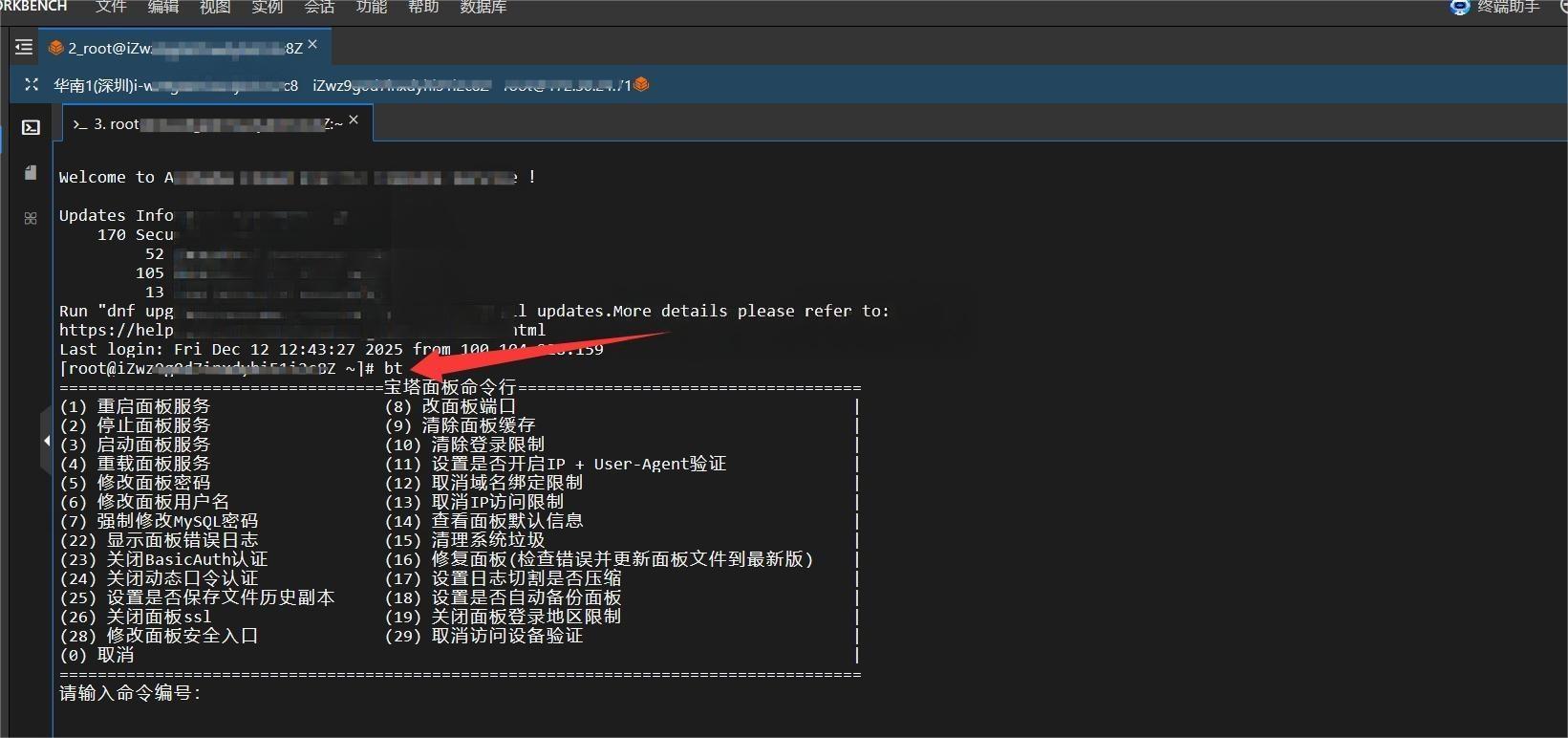Click option (0) 取消

coord(97,655)
